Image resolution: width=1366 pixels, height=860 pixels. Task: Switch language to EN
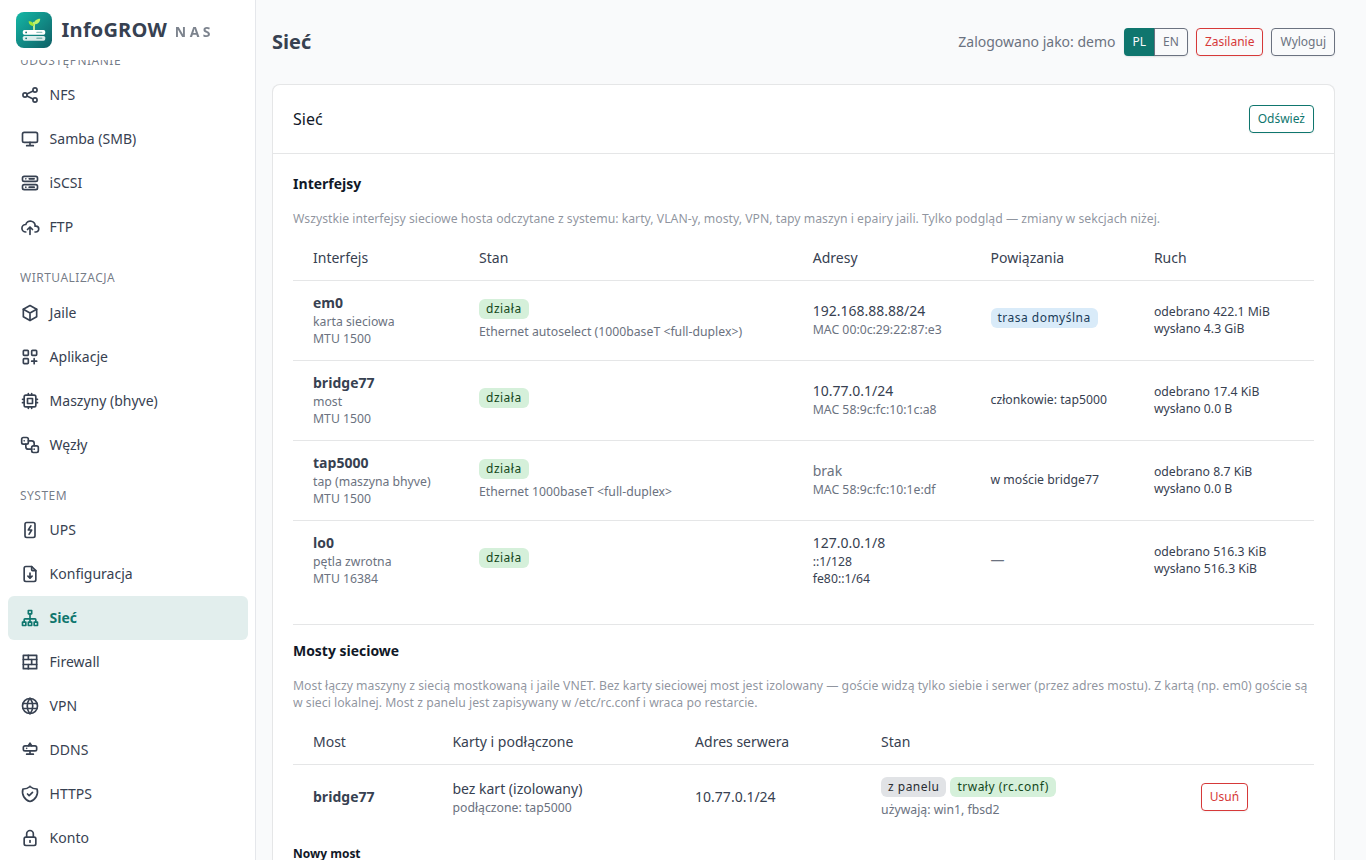(1171, 42)
